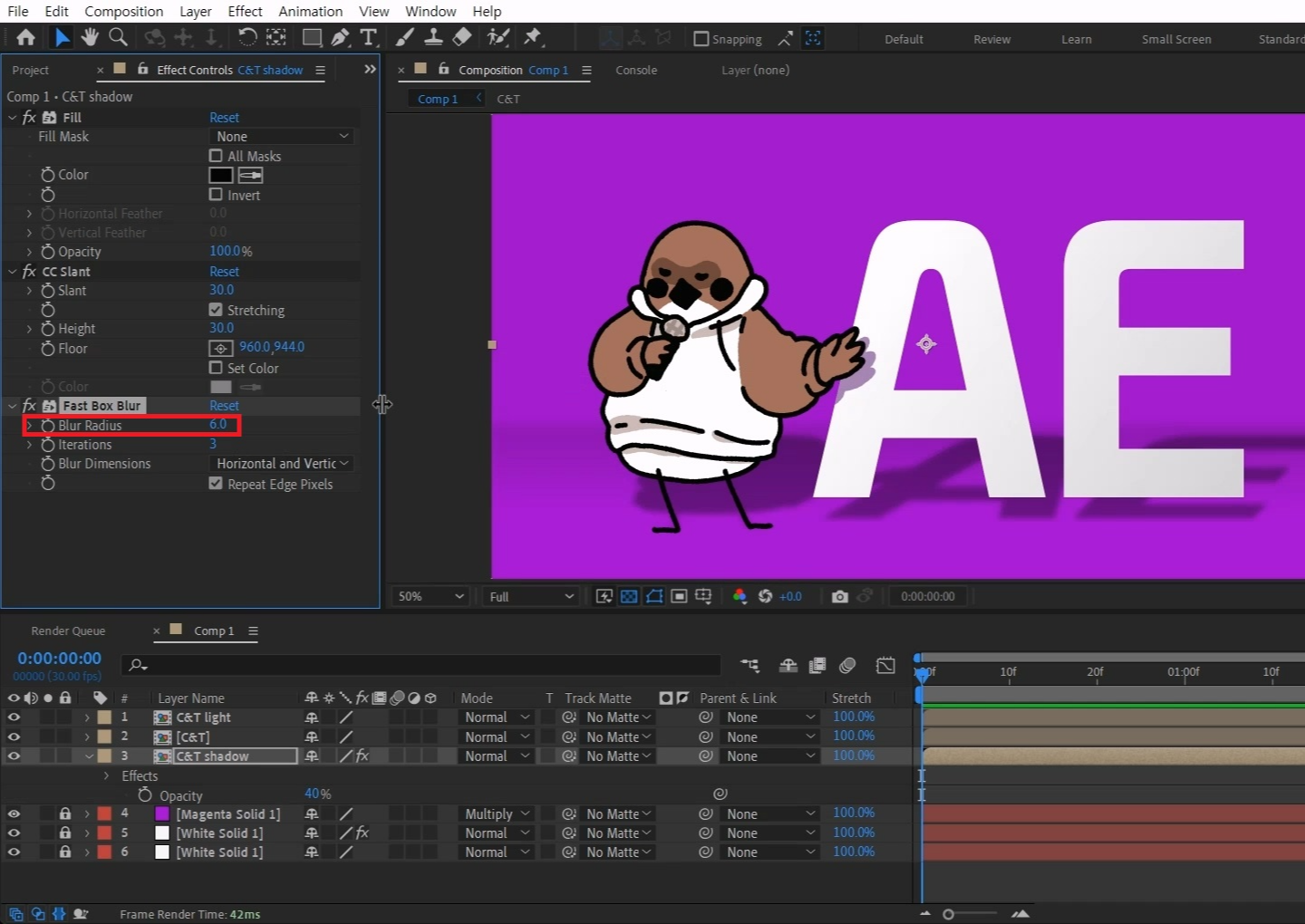Enable motion blur for timeline layers
This screenshot has width=1305, height=924.
(847, 666)
